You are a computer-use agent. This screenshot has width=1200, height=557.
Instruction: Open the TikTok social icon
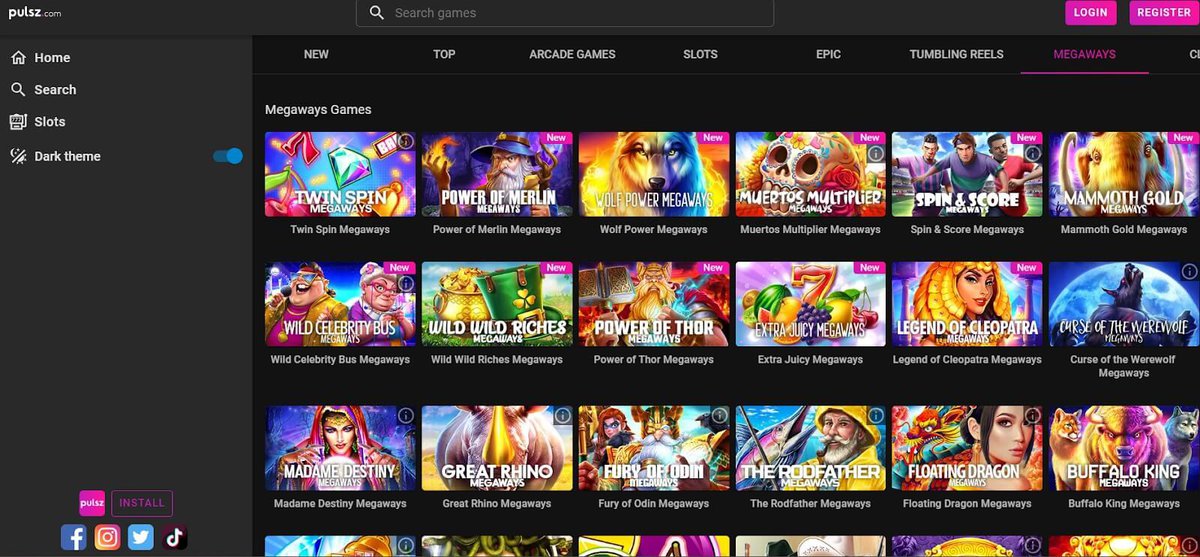[175, 538]
